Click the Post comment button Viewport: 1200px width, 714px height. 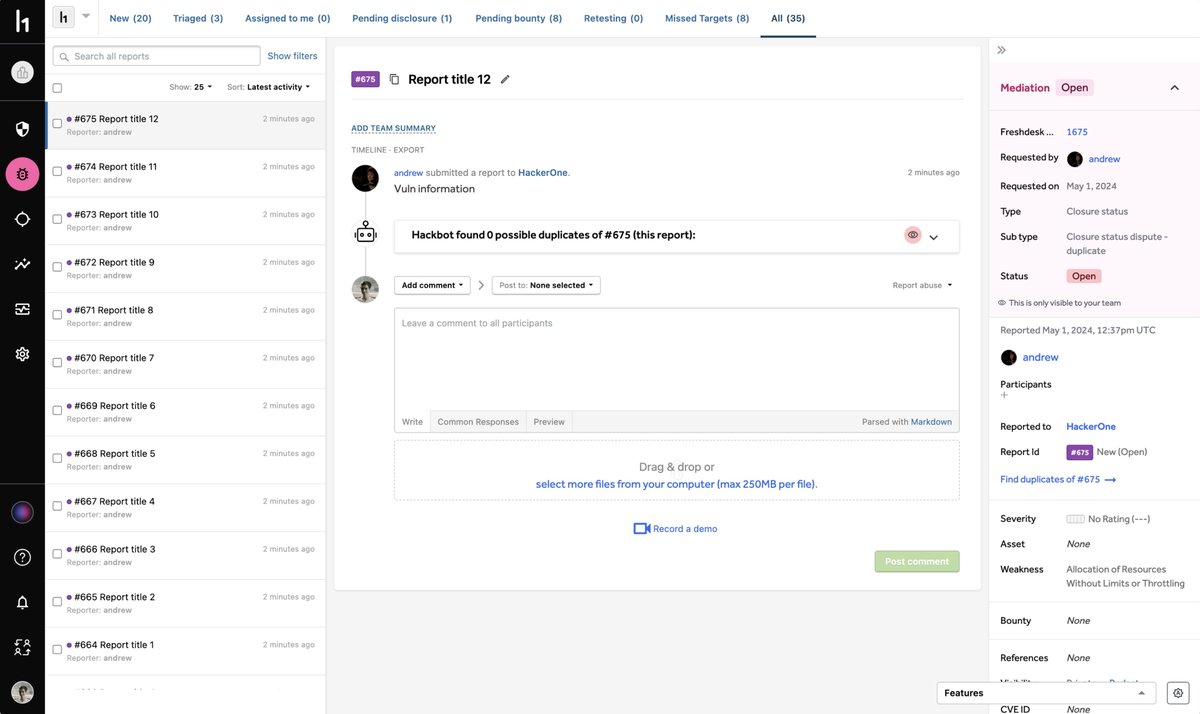coord(917,562)
